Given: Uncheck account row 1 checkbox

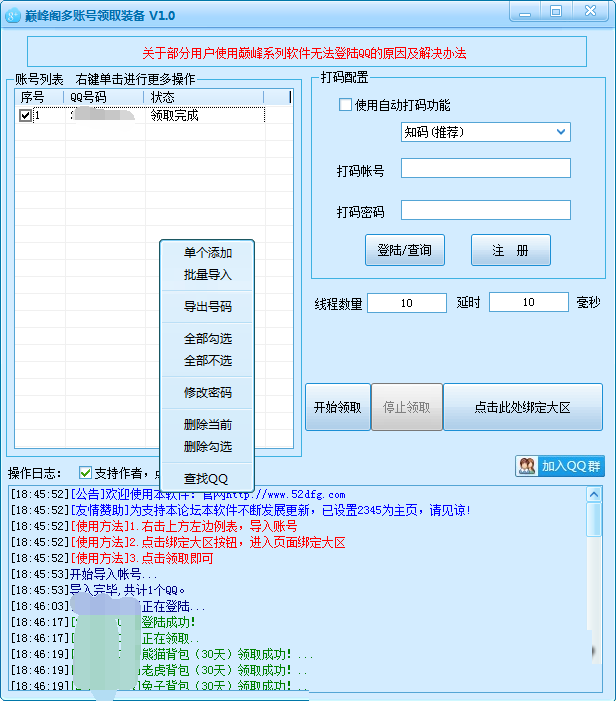Looking at the screenshot, I should [25, 115].
